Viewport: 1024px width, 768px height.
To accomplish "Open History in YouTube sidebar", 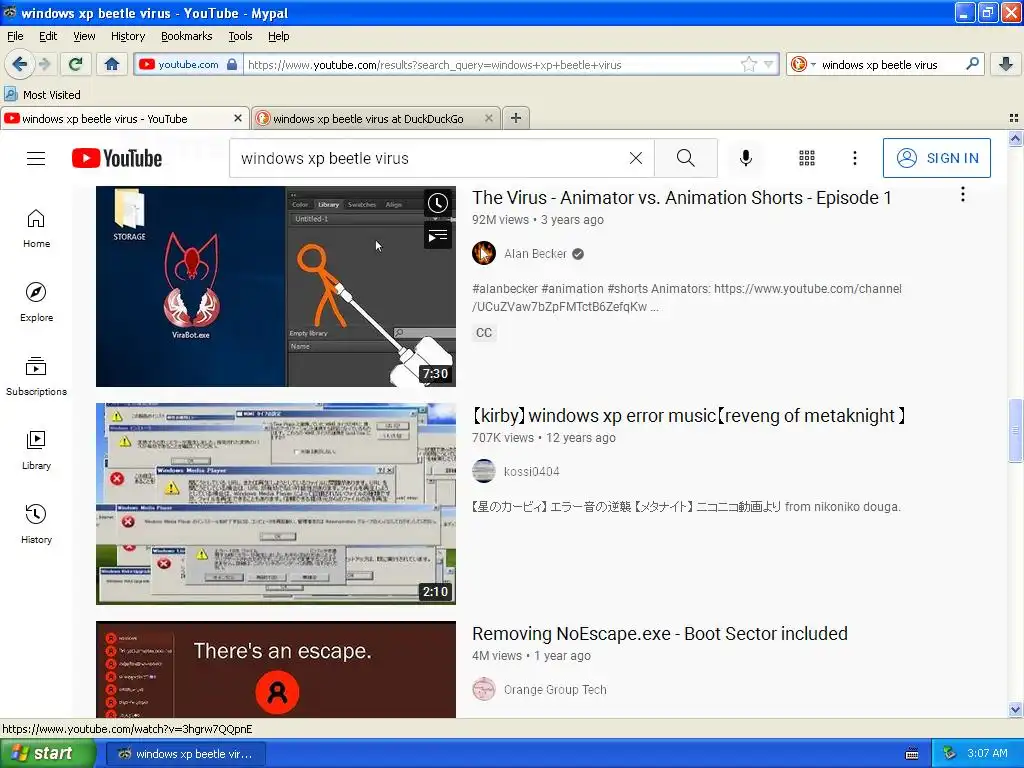I will click(x=37, y=524).
